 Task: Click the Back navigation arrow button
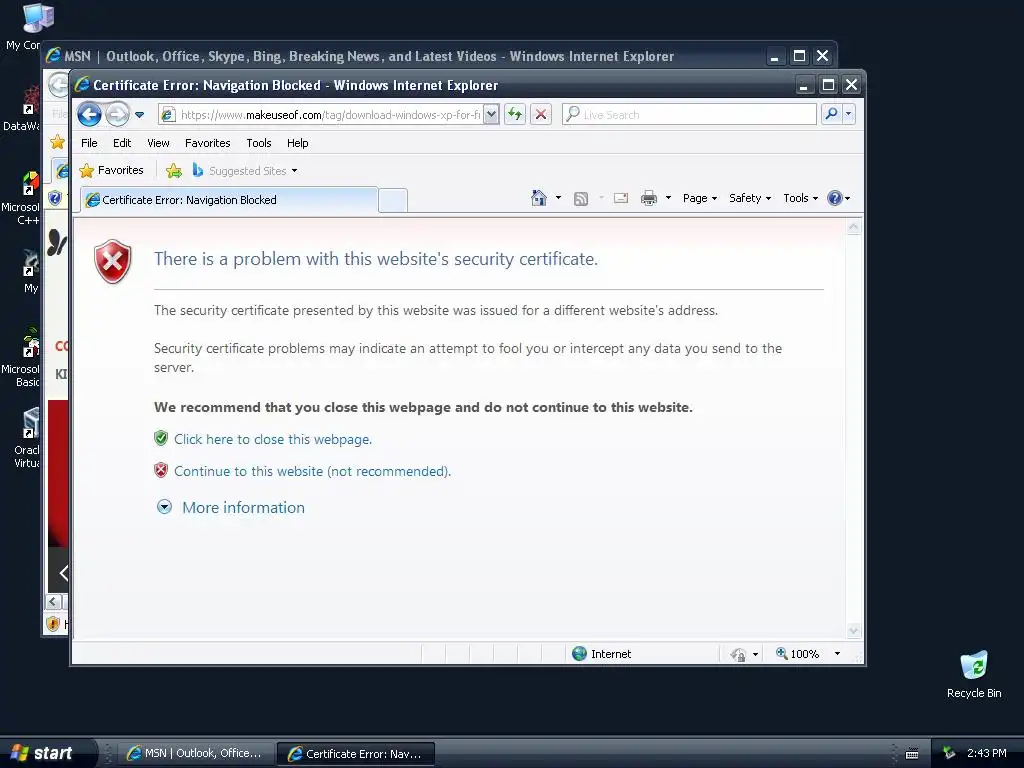[89, 115]
